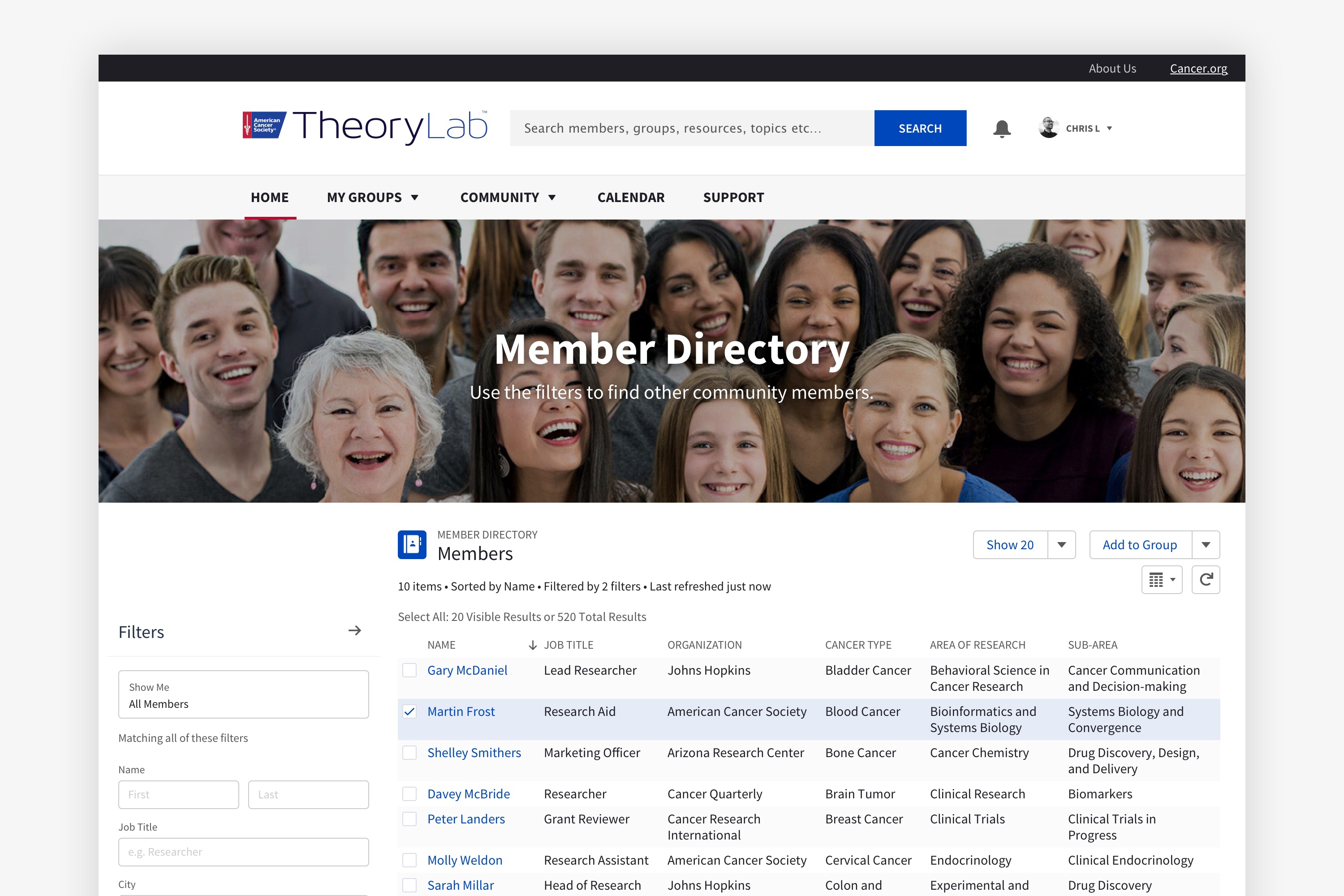The height and width of the screenshot is (896, 1344).
Task: Click the Name column sort arrow
Action: (x=532, y=645)
